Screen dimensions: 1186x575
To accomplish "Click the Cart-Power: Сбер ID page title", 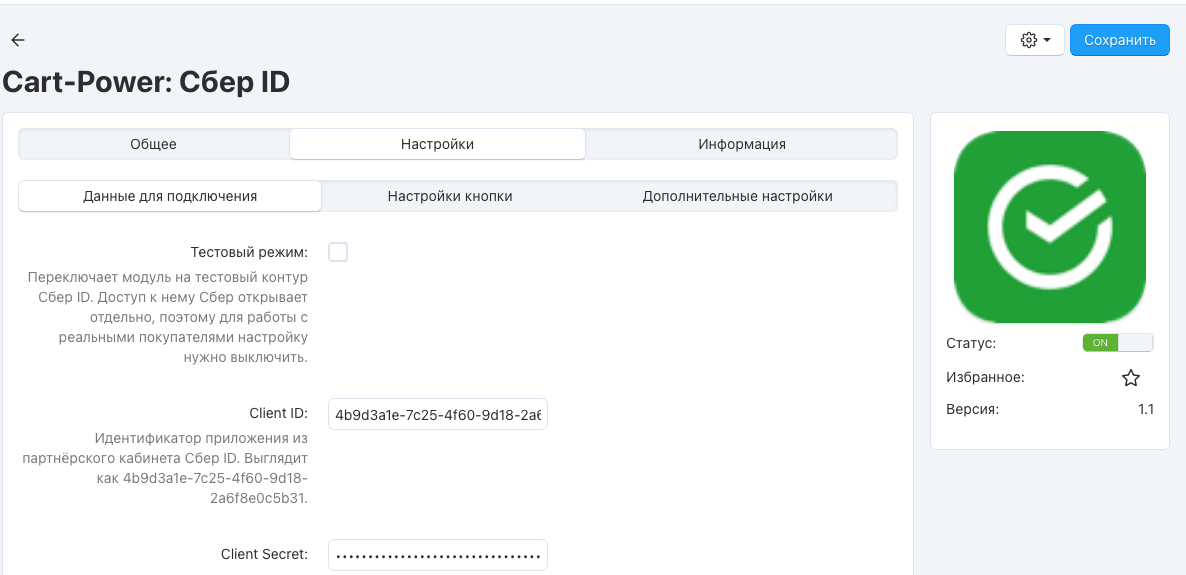I will click(146, 82).
